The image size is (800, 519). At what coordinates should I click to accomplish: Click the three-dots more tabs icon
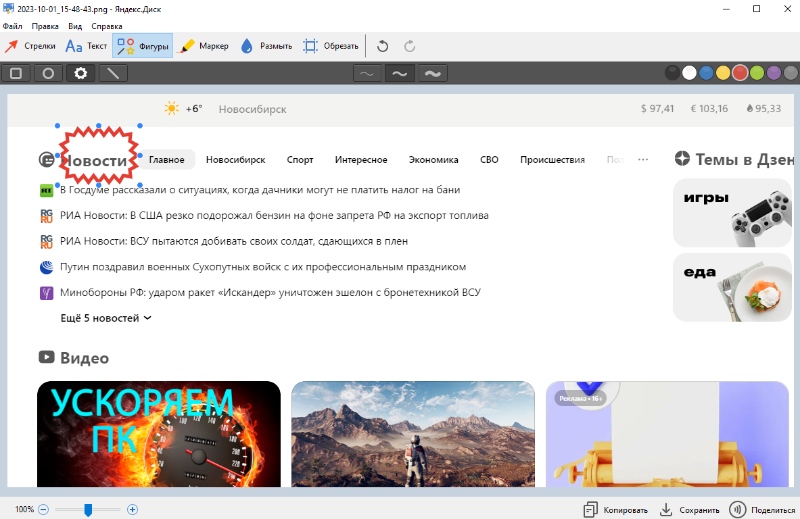[643, 160]
